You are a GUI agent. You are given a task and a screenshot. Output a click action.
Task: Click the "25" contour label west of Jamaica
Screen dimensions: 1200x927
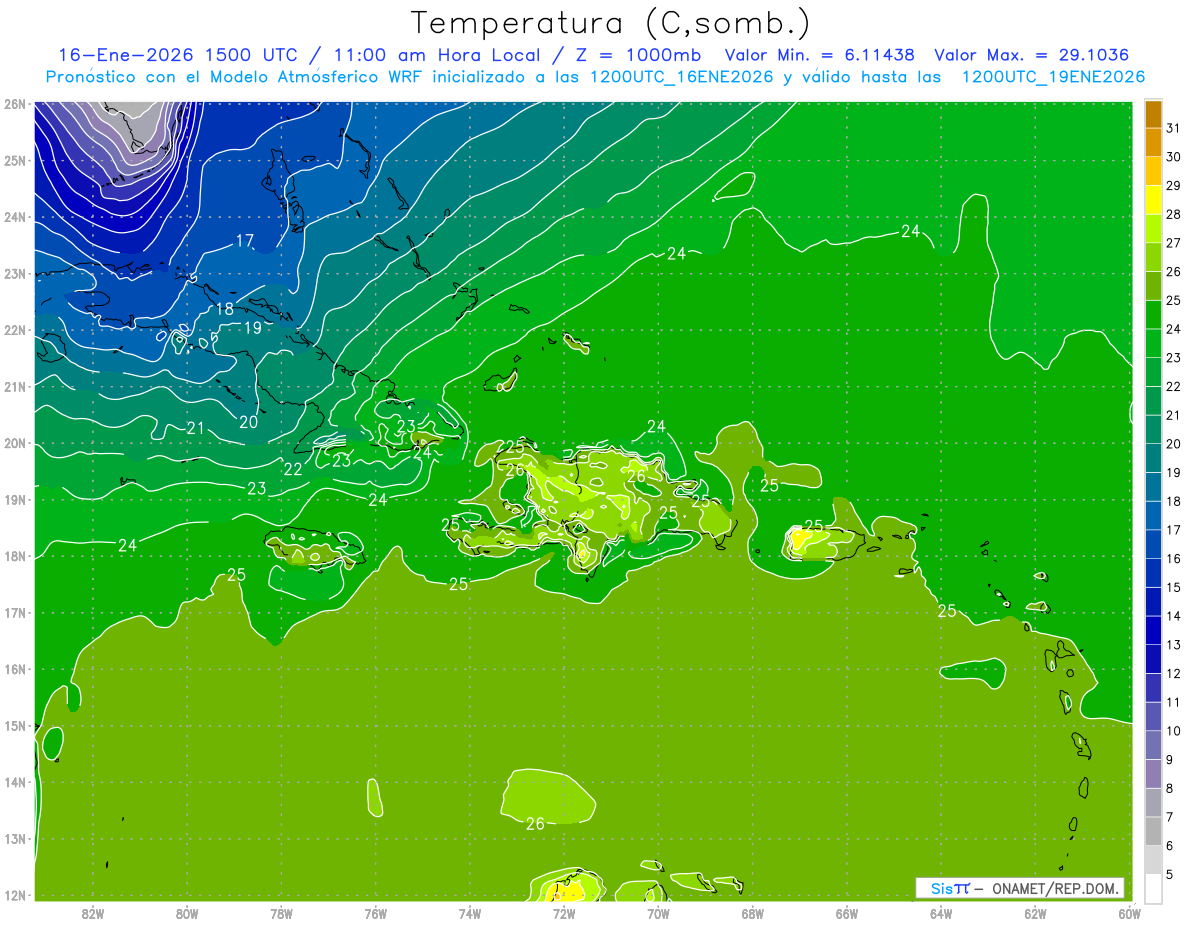pyautogui.click(x=237, y=575)
